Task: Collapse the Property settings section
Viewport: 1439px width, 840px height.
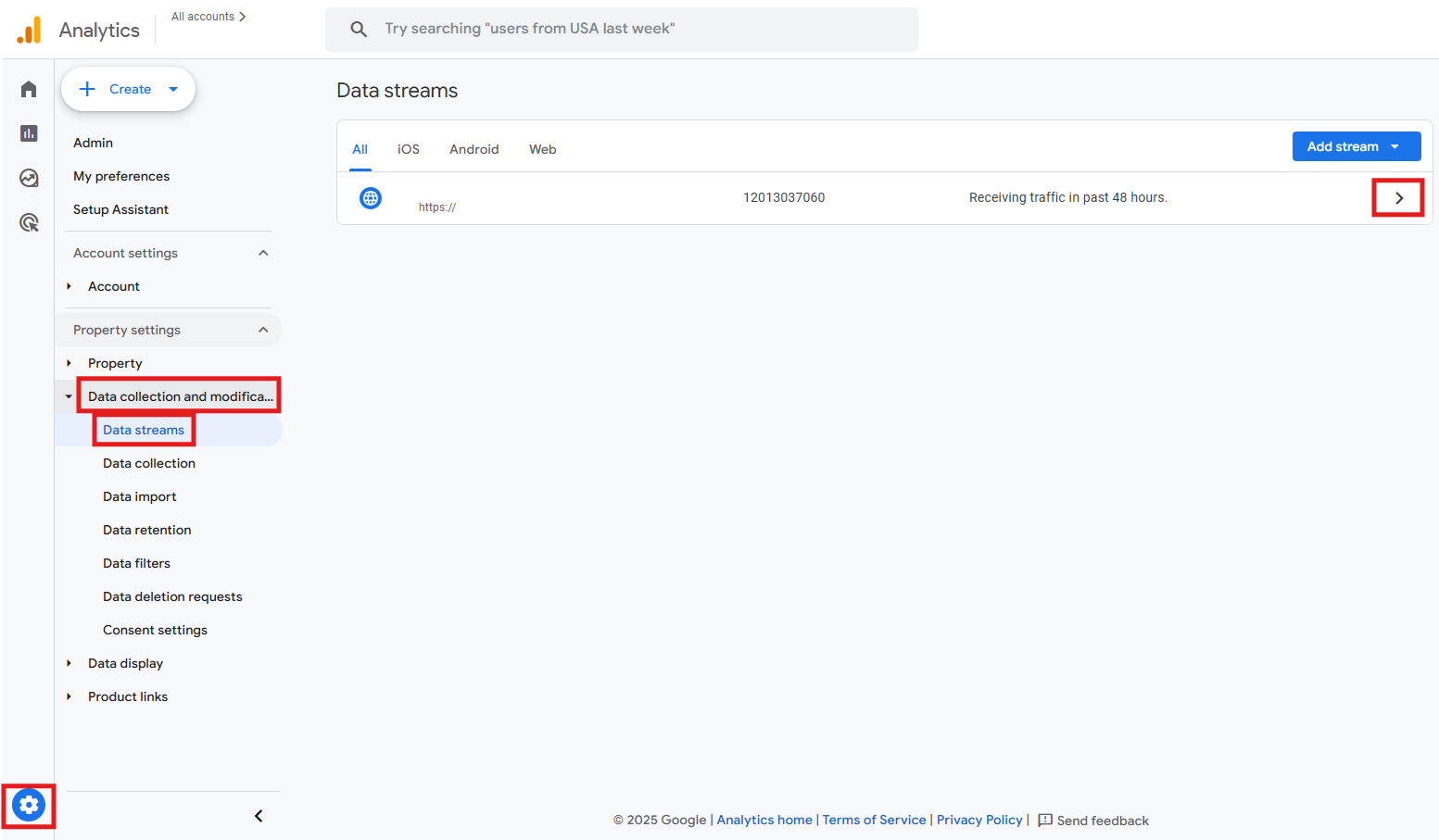Action: [263, 330]
